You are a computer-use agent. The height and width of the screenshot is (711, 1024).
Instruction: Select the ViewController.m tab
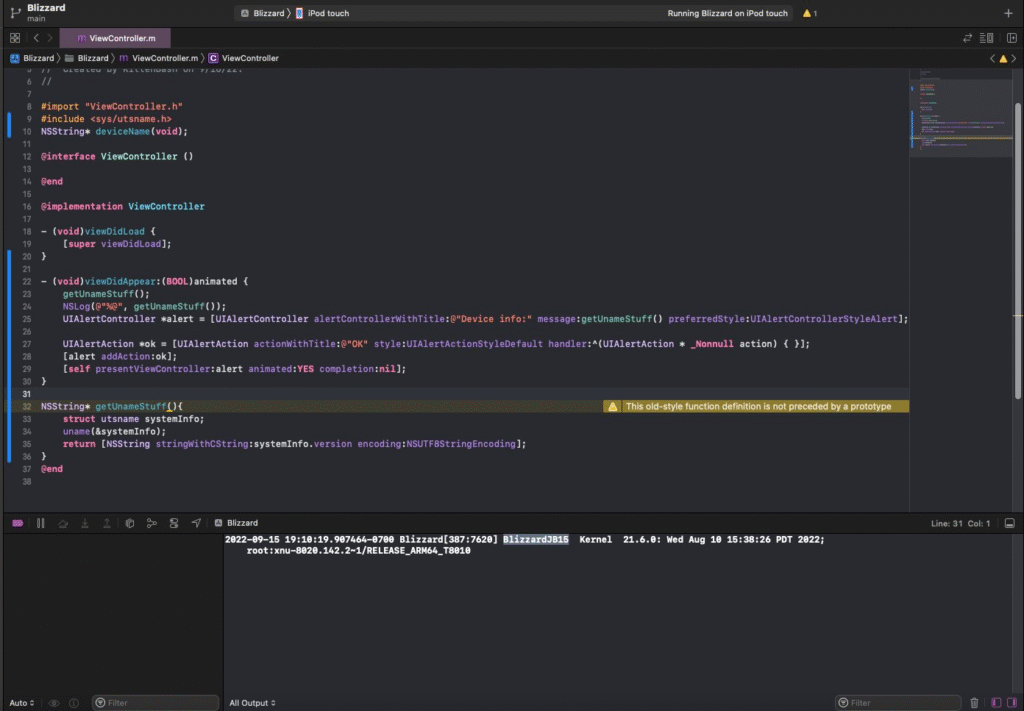[x=116, y=38]
